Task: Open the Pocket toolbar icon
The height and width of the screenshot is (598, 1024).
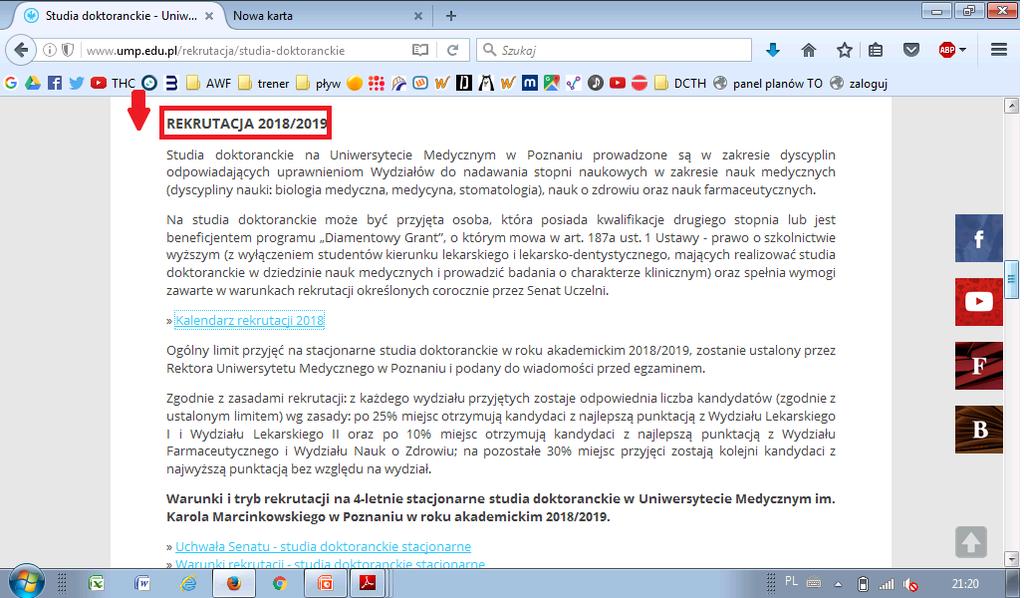Action: click(x=911, y=50)
